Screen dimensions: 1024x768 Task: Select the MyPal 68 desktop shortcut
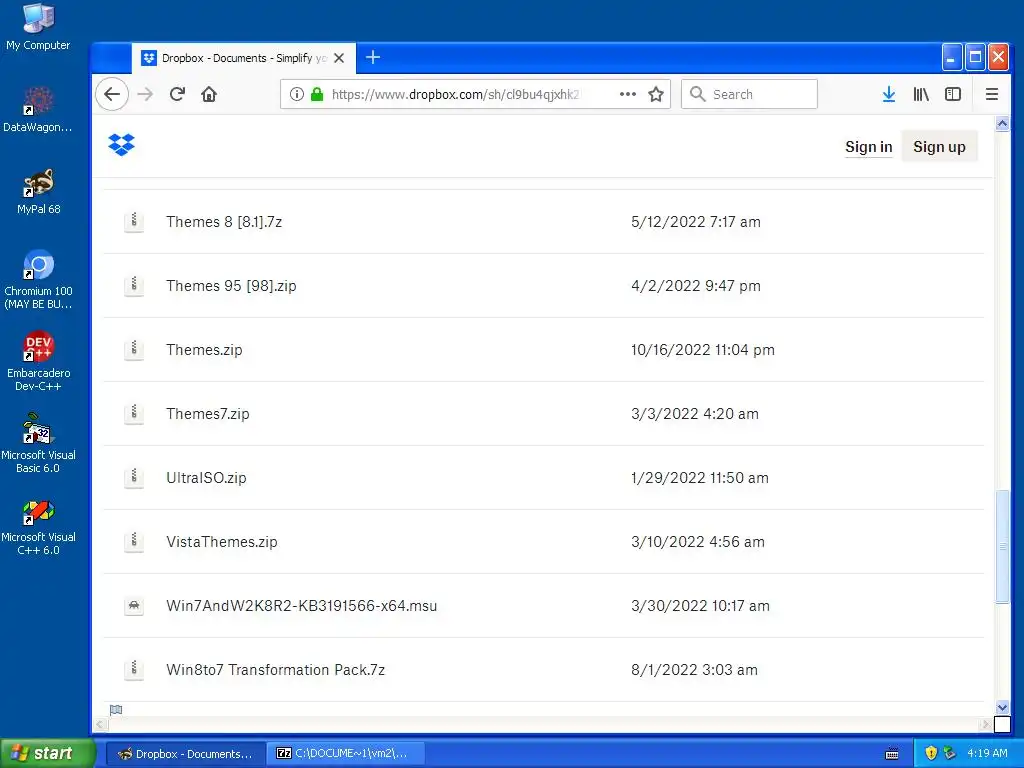39,192
